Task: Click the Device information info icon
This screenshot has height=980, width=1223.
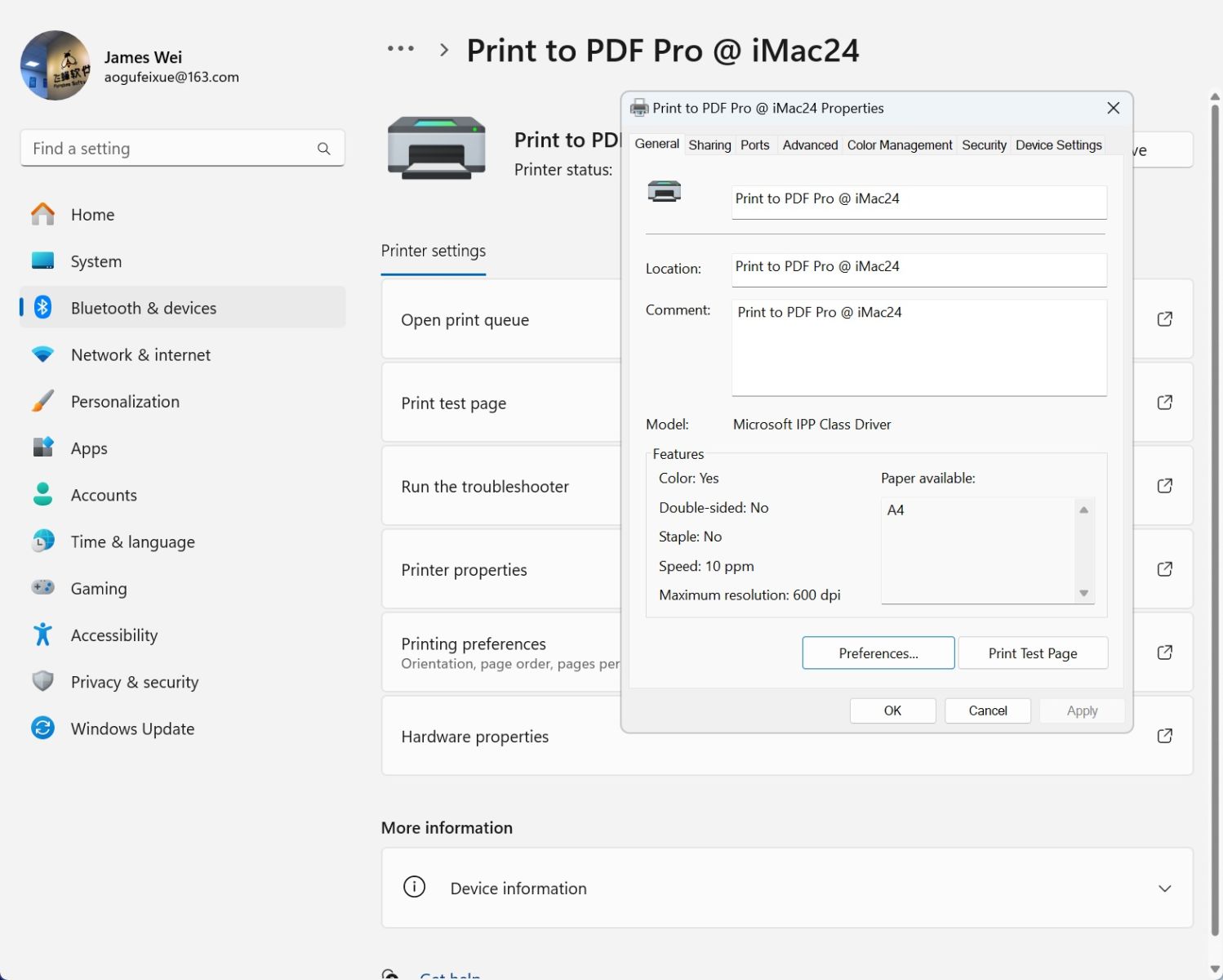Action: click(x=415, y=887)
